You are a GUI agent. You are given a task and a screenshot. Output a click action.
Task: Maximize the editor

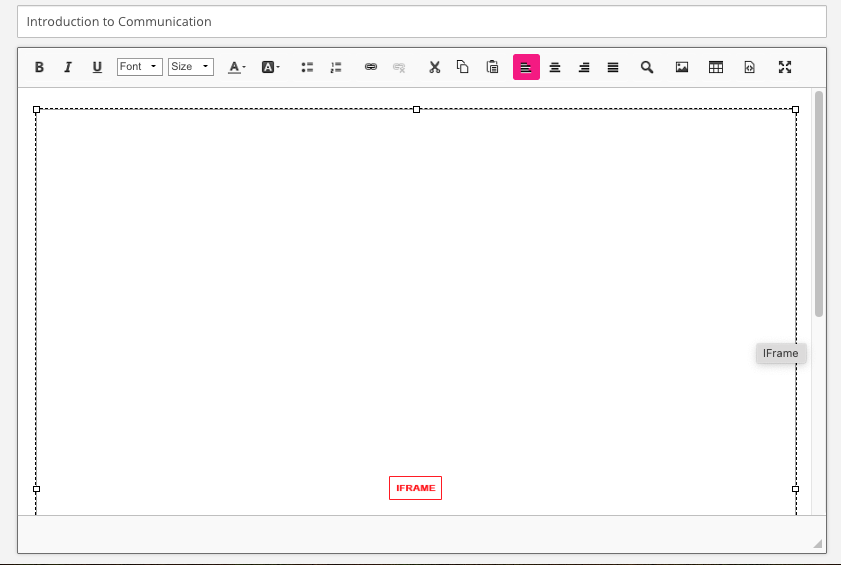coord(785,67)
